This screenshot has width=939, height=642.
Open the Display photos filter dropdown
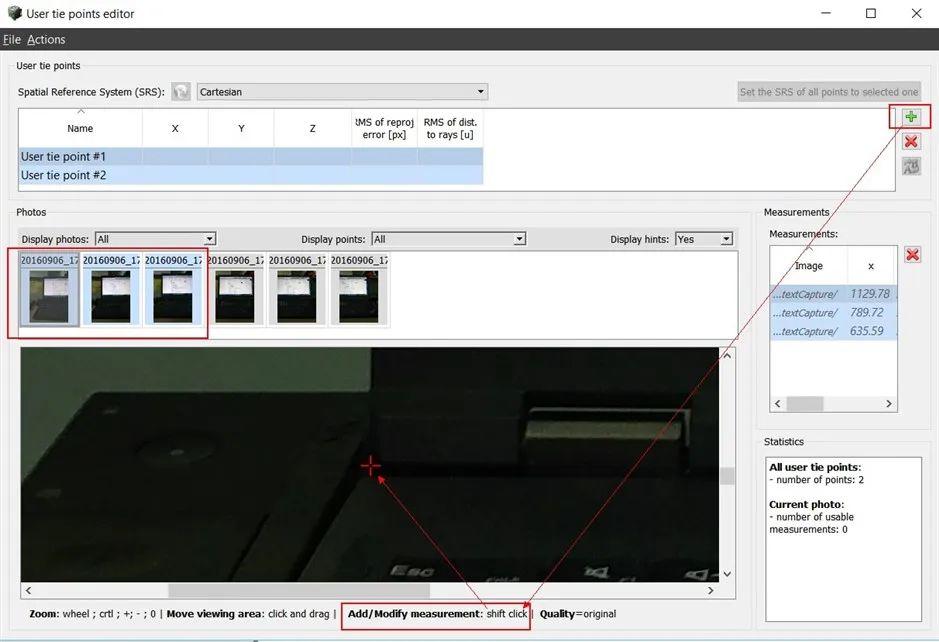pos(208,238)
